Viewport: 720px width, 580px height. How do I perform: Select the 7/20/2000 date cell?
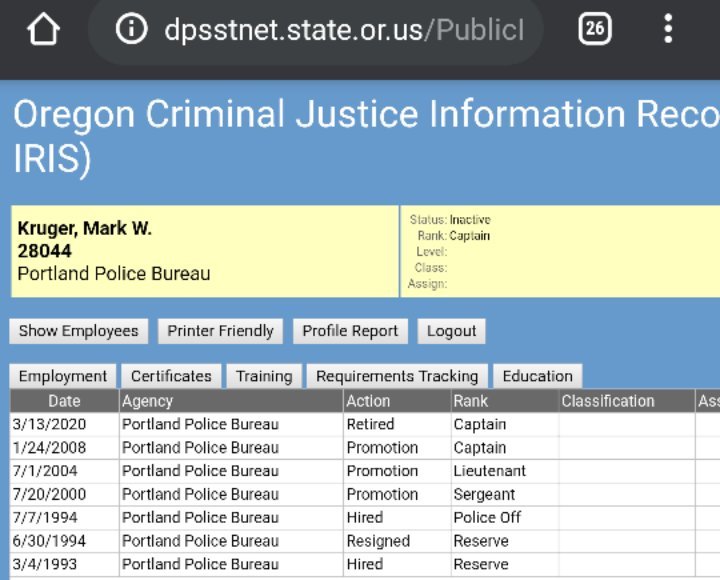[64, 495]
